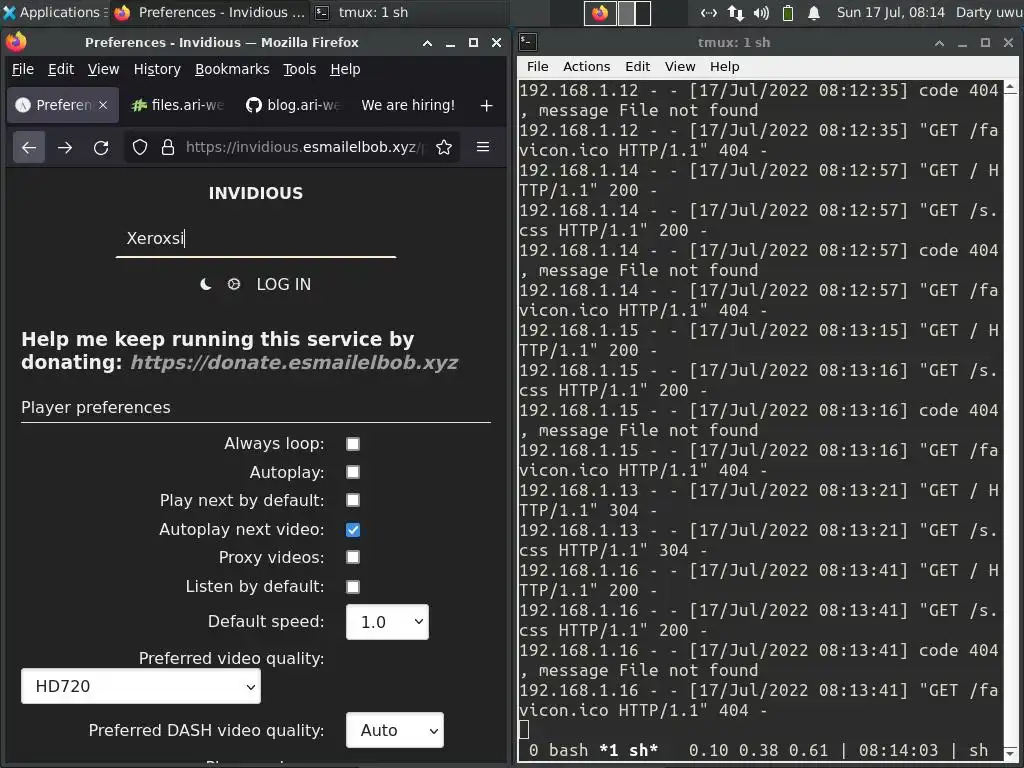Switch to the blog.ari-we tab
The height and width of the screenshot is (768, 1024).
(292, 105)
